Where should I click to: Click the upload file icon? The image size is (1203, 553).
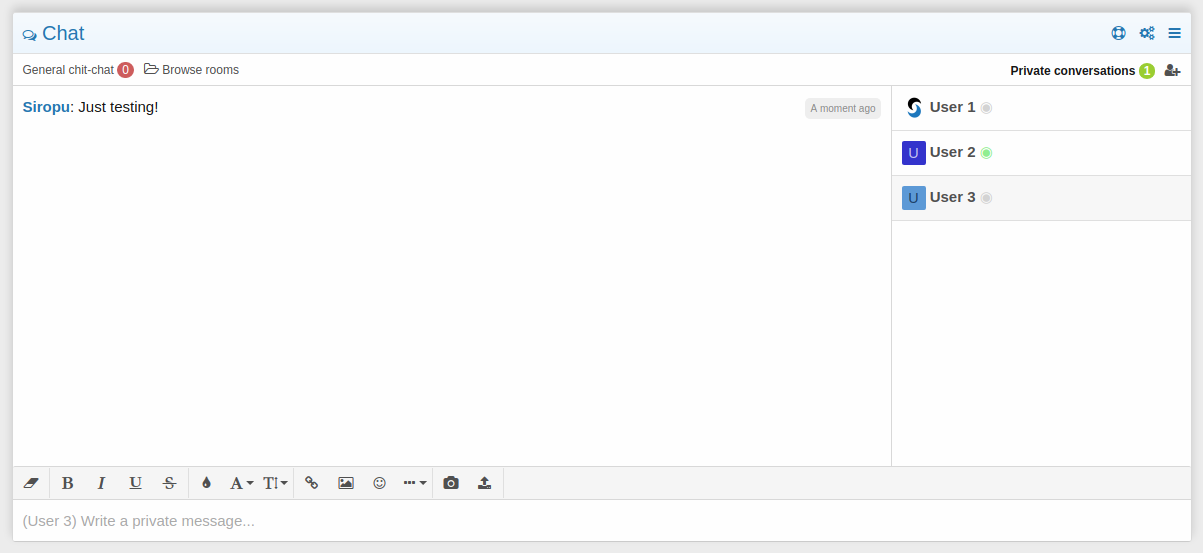pyautogui.click(x=484, y=483)
